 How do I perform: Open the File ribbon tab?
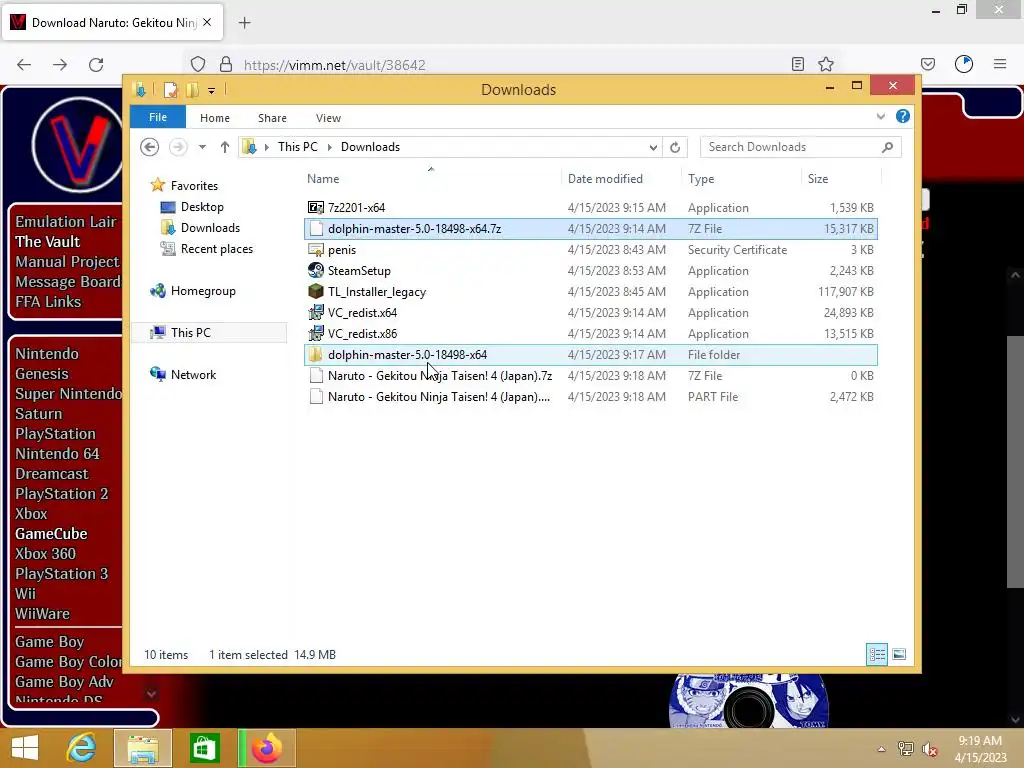click(158, 117)
